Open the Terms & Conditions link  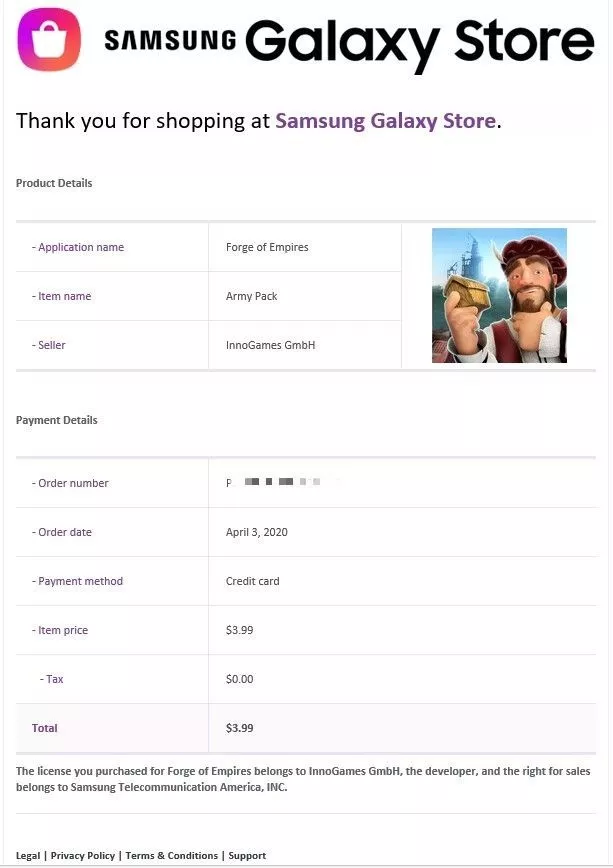(x=172, y=855)
